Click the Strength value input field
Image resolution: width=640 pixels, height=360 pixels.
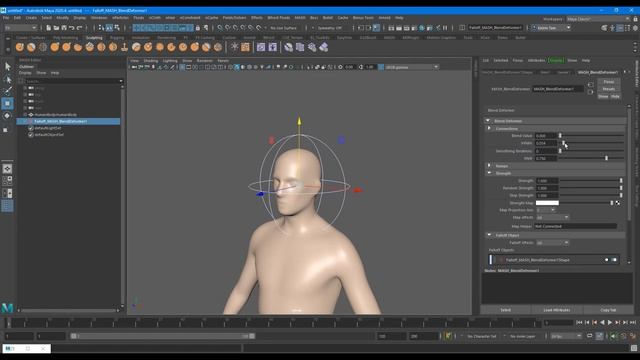547,181
